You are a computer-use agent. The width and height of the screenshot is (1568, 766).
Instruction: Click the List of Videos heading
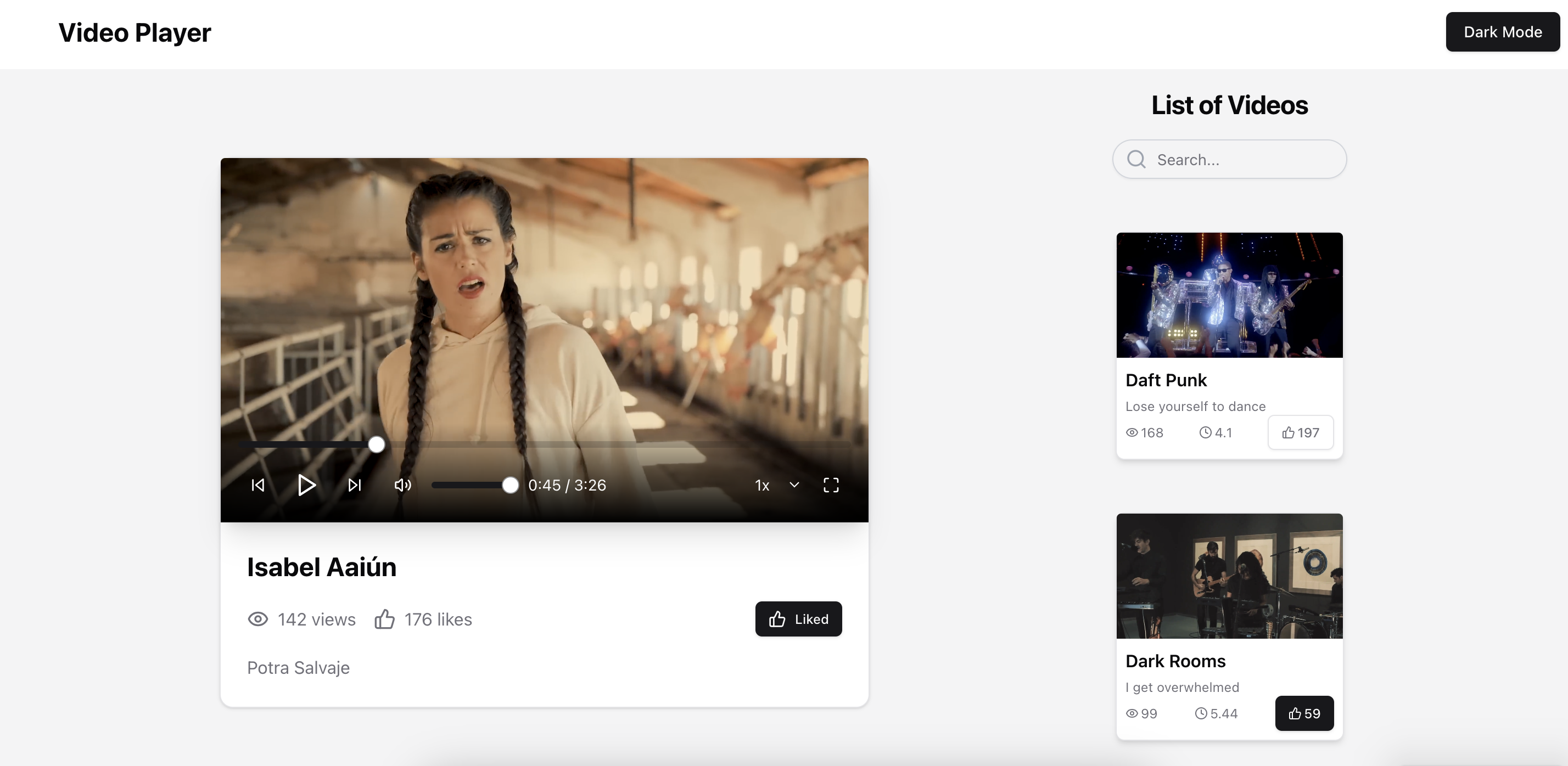point(1229,105)
